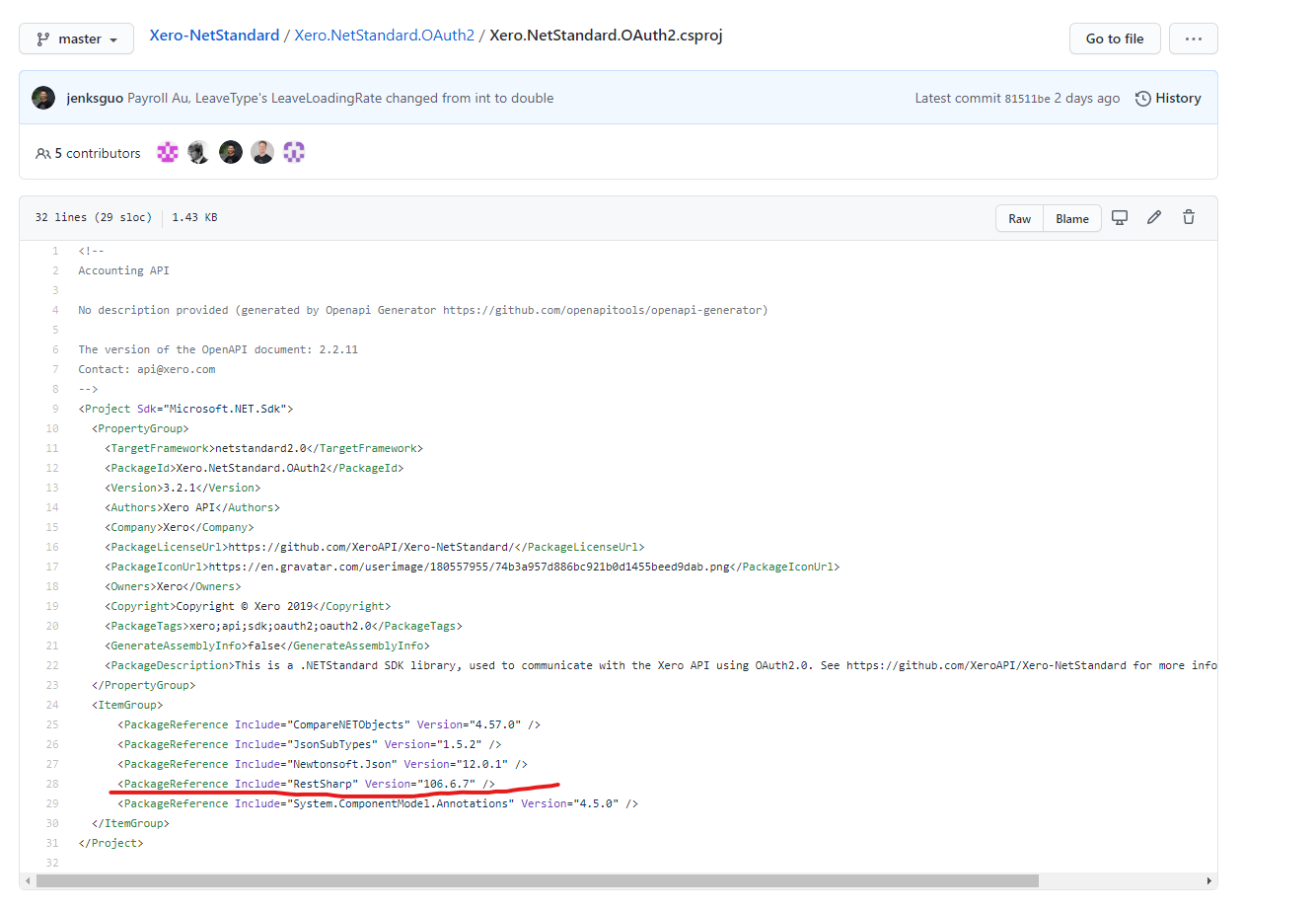1316x911 pixels.
Task: Delete the file via trash icon
Action: (1189, 217)
